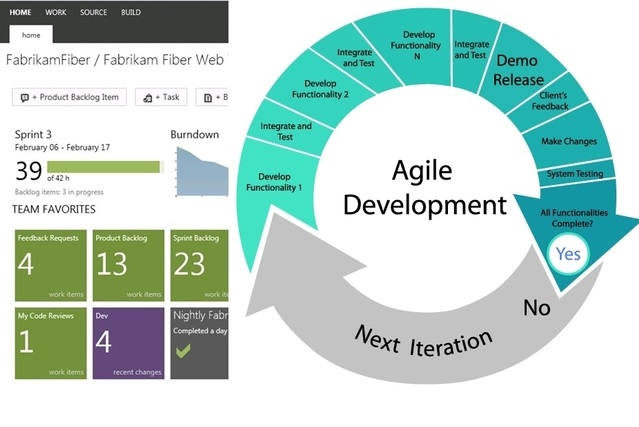The image size is (639, 427).
Task: Click the Make Changes segment
Action: click(569, 141)
